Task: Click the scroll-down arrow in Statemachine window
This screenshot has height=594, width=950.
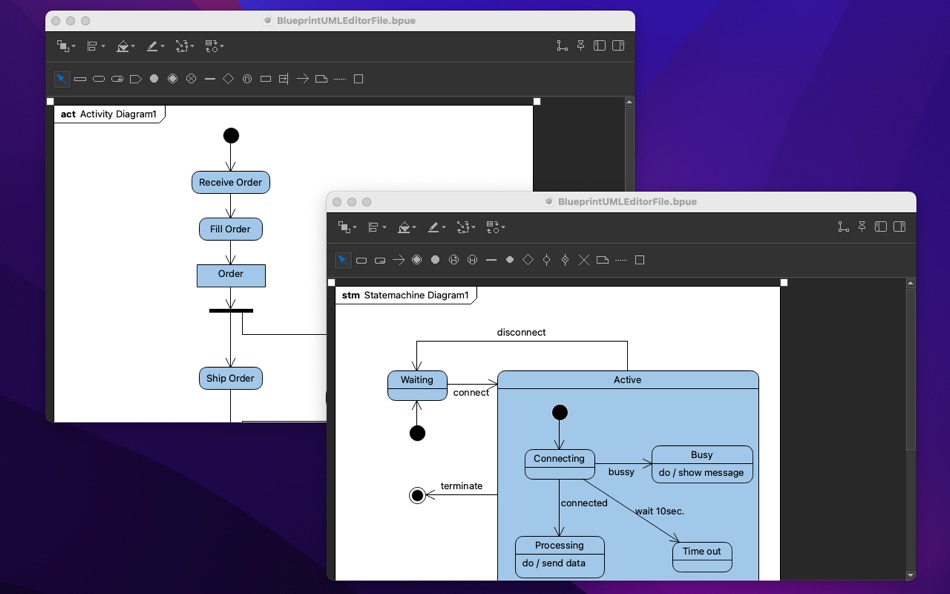Action: [911, 575]
